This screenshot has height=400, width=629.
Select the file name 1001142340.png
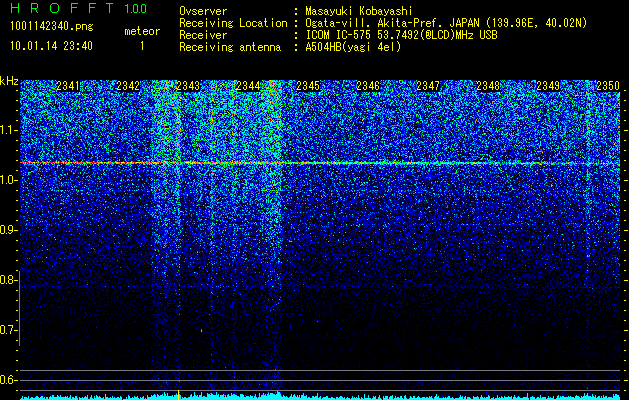tap(52, 27)
